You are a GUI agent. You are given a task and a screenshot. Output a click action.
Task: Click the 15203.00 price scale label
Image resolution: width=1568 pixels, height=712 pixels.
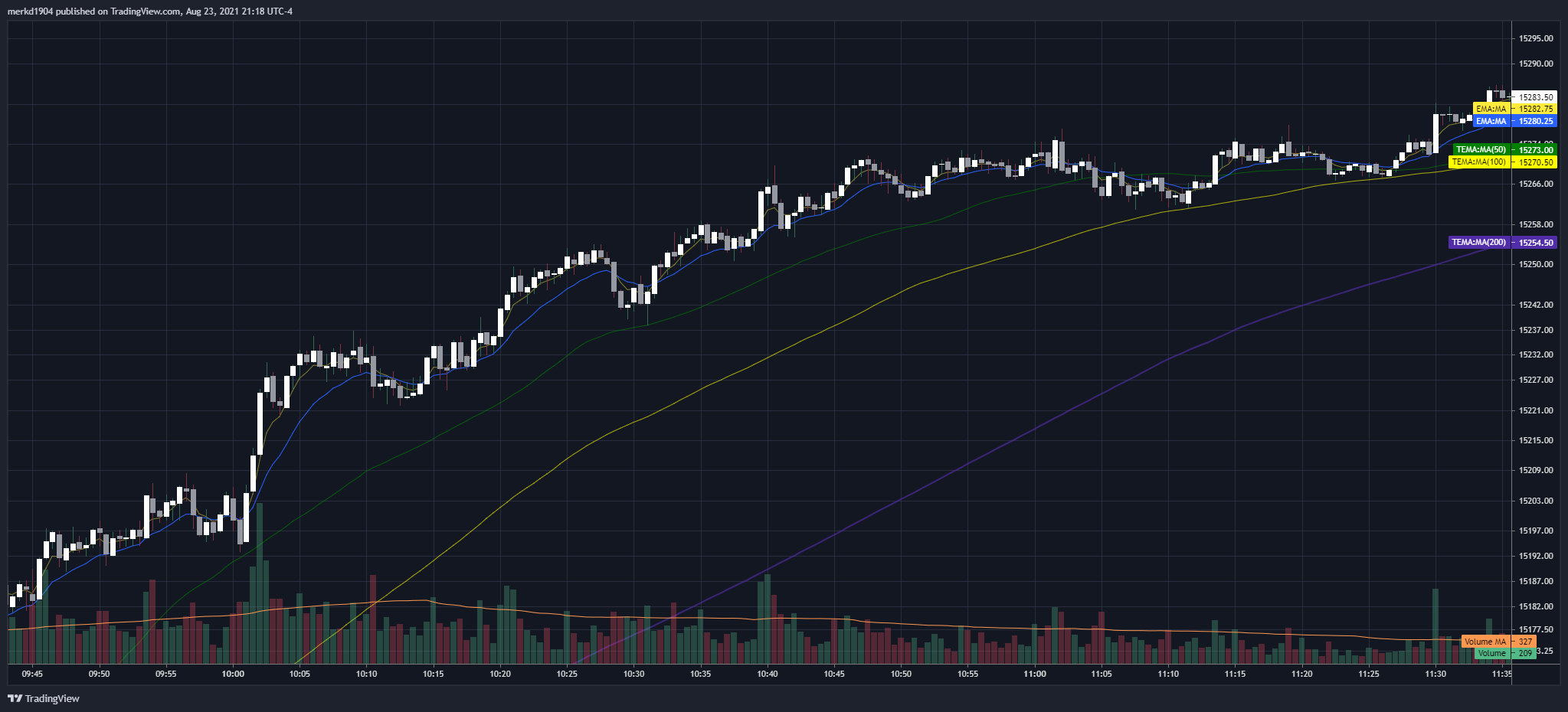1536,501
